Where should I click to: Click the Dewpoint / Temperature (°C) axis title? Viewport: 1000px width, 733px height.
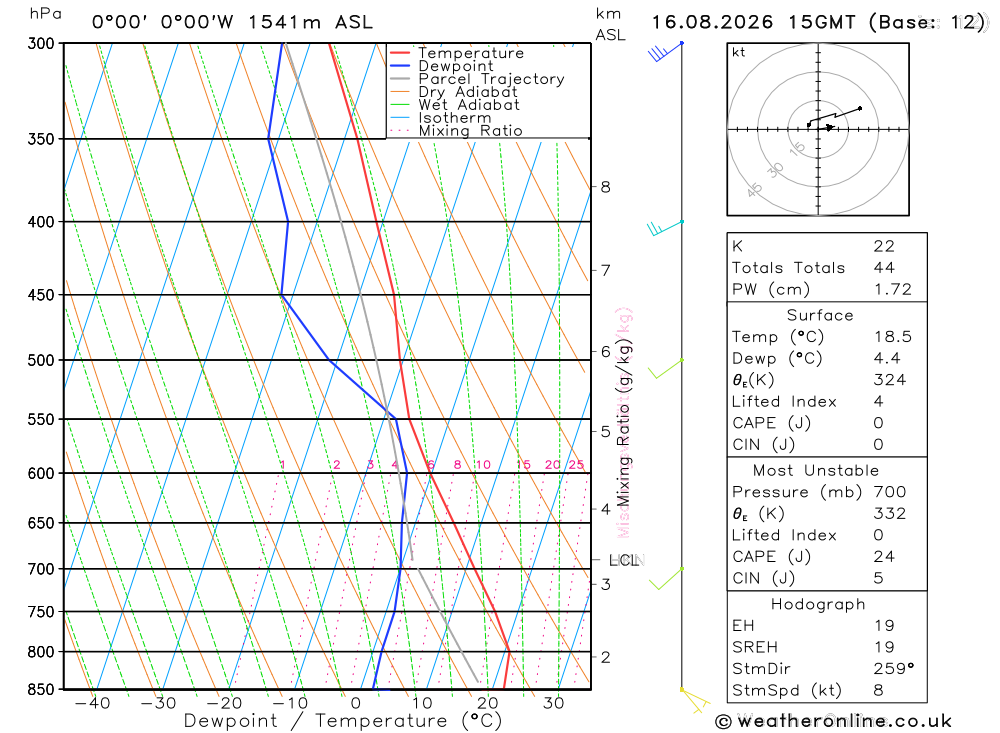[x=343, y=721]
